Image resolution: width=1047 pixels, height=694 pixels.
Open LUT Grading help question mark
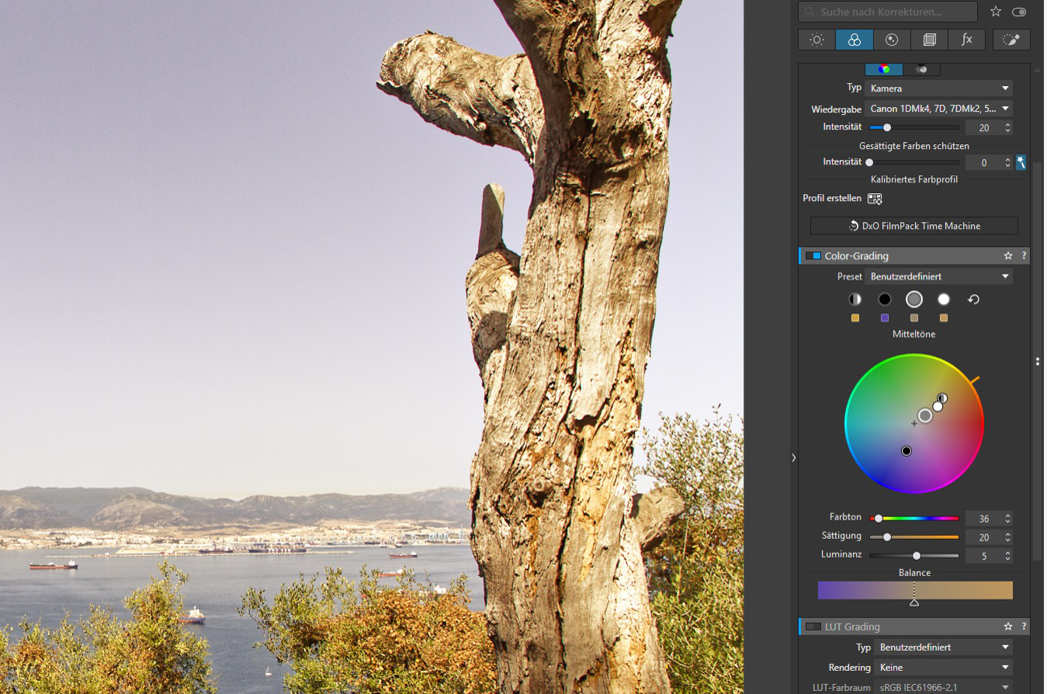coord(1024,627)
